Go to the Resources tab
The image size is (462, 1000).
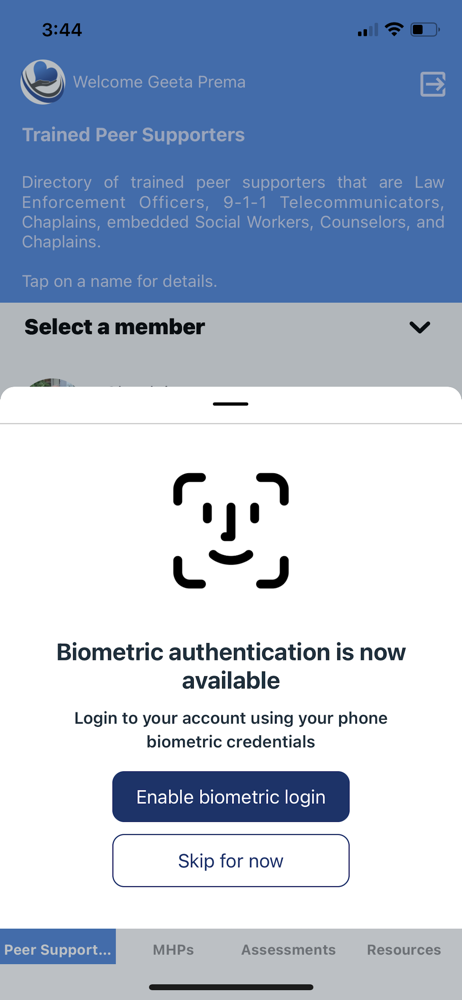point(404,950)
